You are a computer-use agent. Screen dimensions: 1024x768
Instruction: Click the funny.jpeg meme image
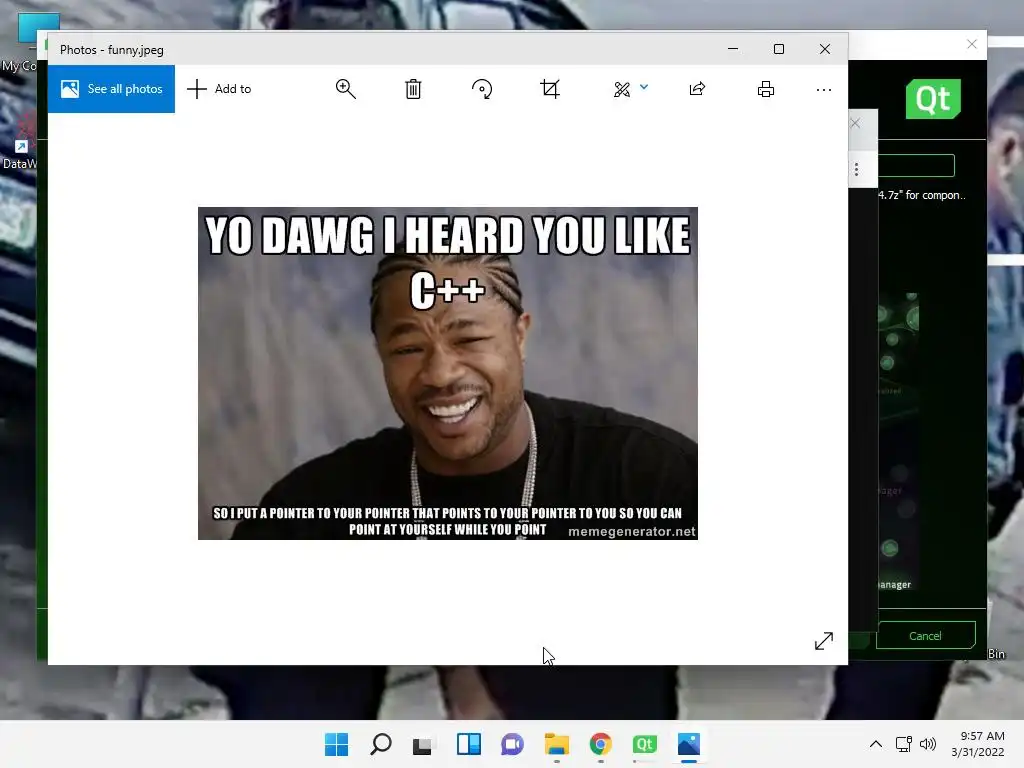(448, 374)
